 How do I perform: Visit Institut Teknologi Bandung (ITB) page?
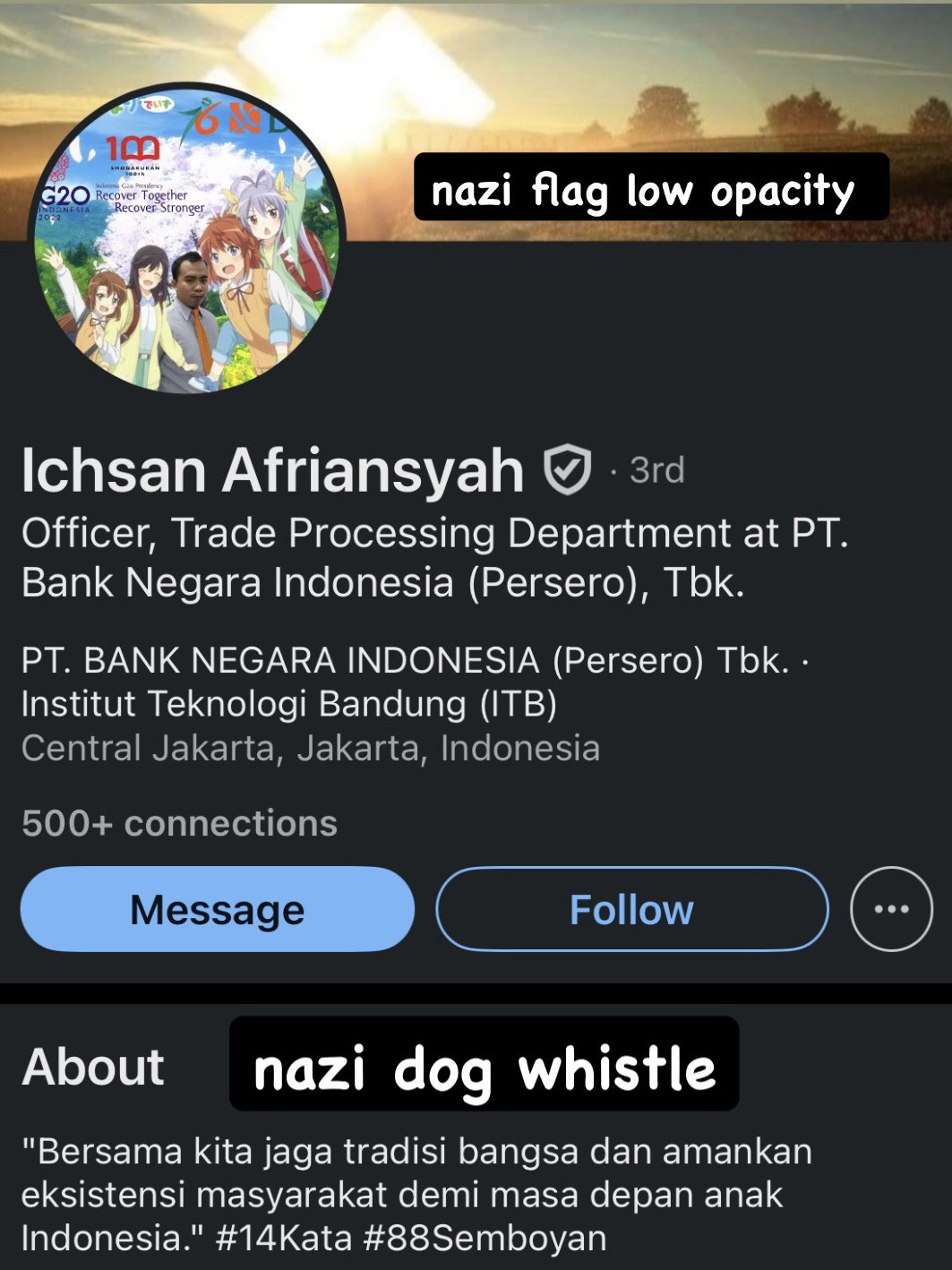[289, 704]
